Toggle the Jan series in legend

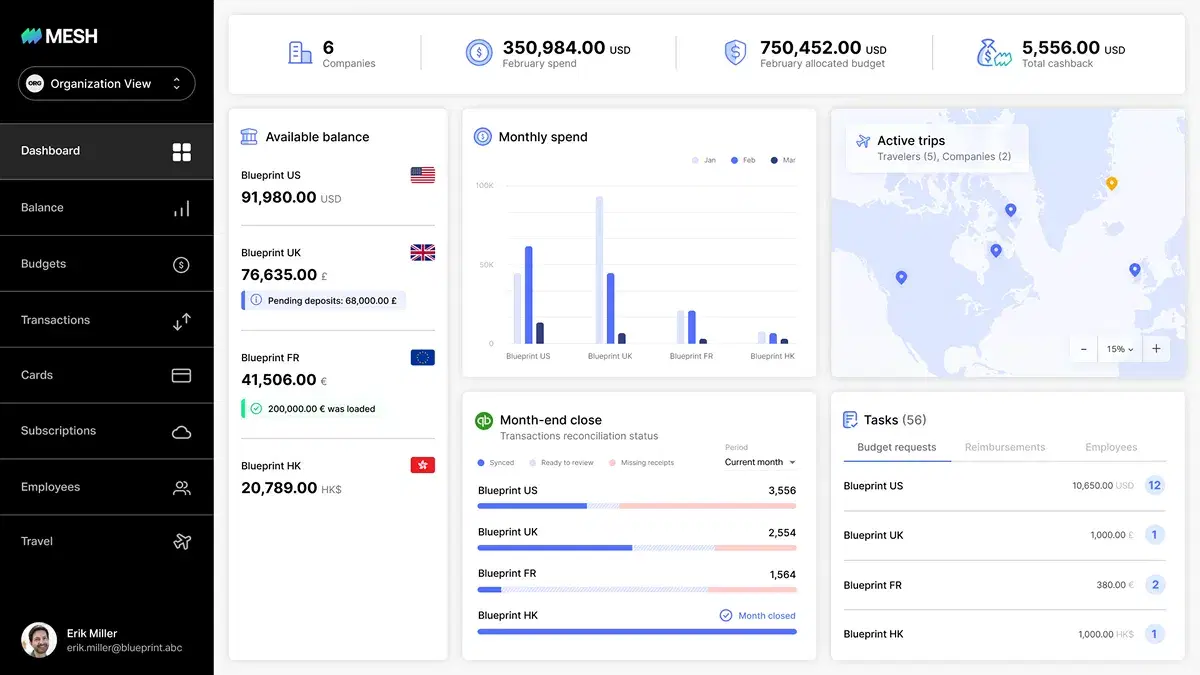click(x=704, y=160)
